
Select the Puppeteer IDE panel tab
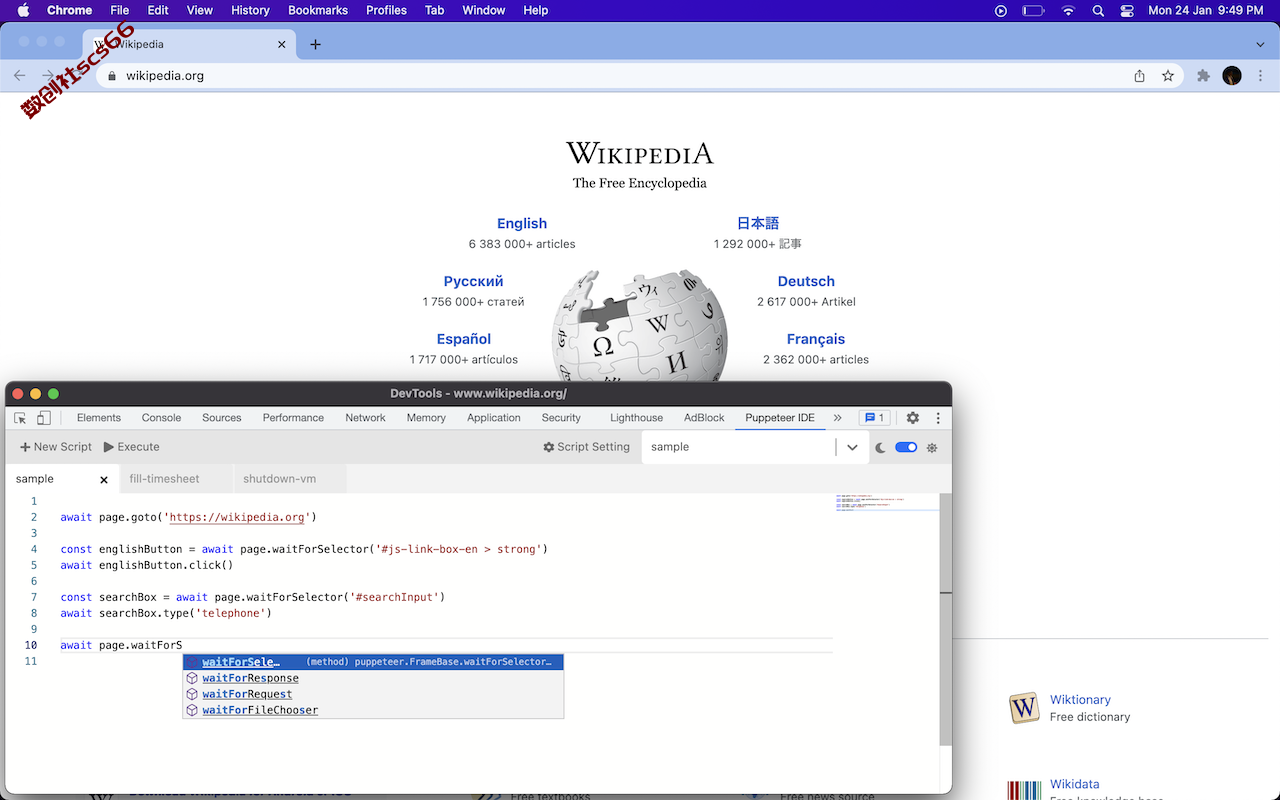tap(780, 418)
